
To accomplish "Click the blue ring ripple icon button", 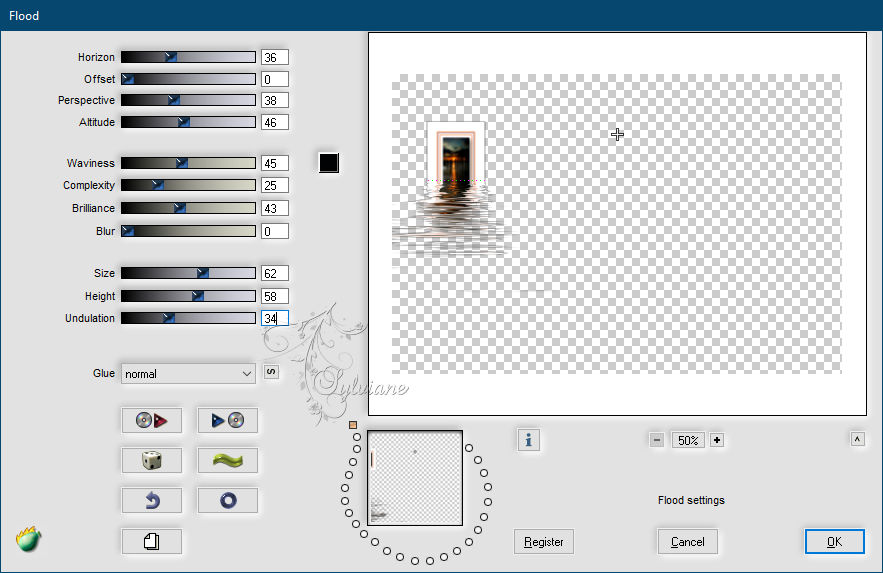I will [228, 500].
